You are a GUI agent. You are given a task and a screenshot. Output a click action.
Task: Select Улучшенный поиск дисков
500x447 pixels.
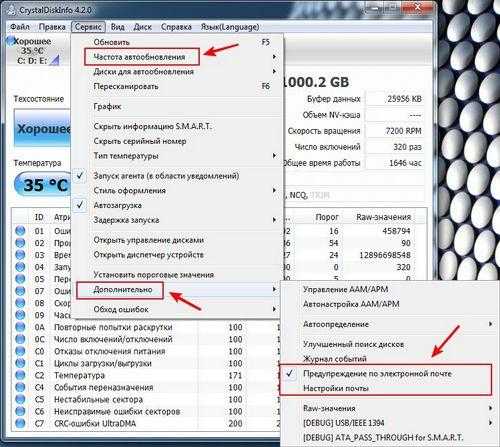[x=388, y=344]
